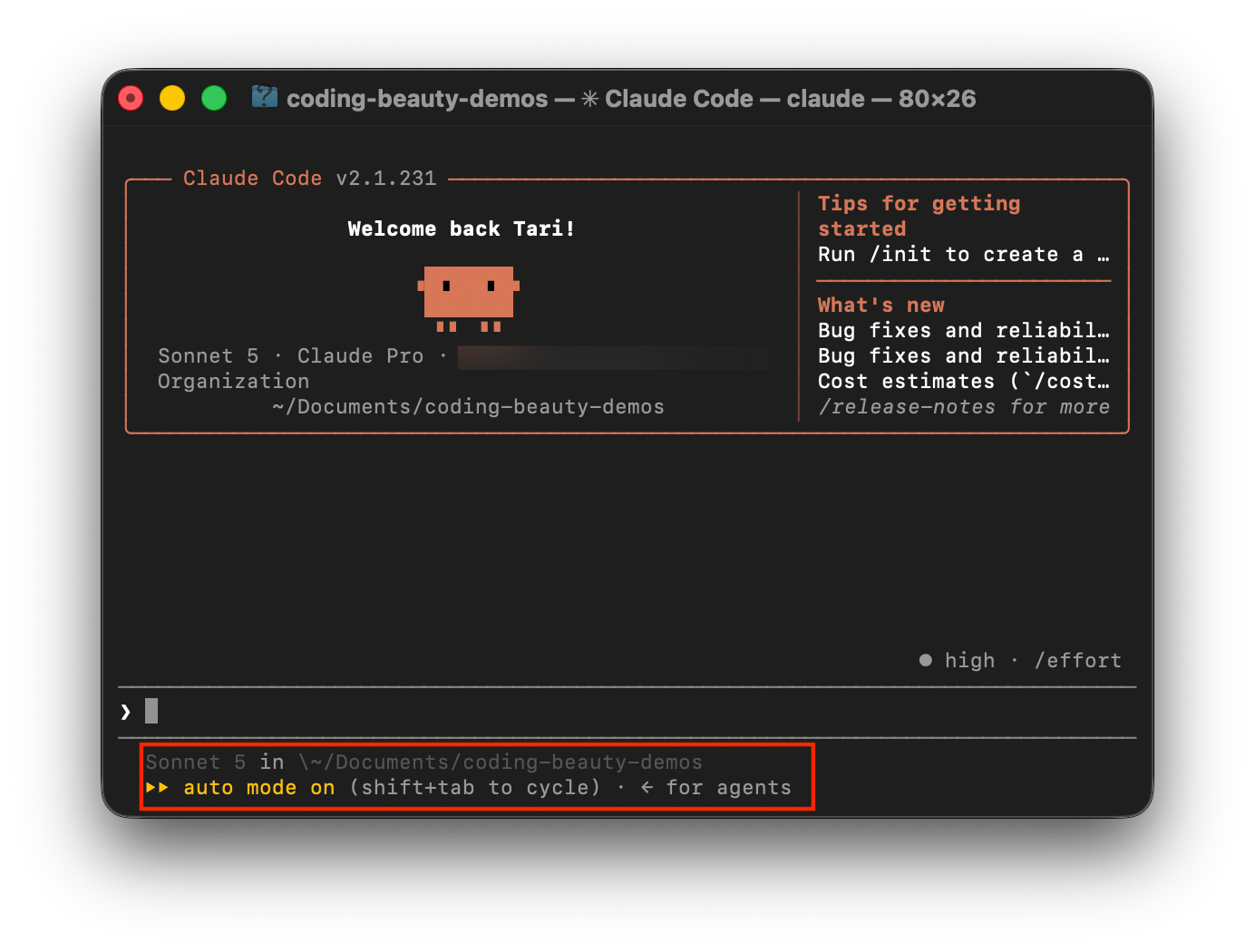Click the Run /init tip line
Viewport: 1255px width, 952px height.
point(964,255)
